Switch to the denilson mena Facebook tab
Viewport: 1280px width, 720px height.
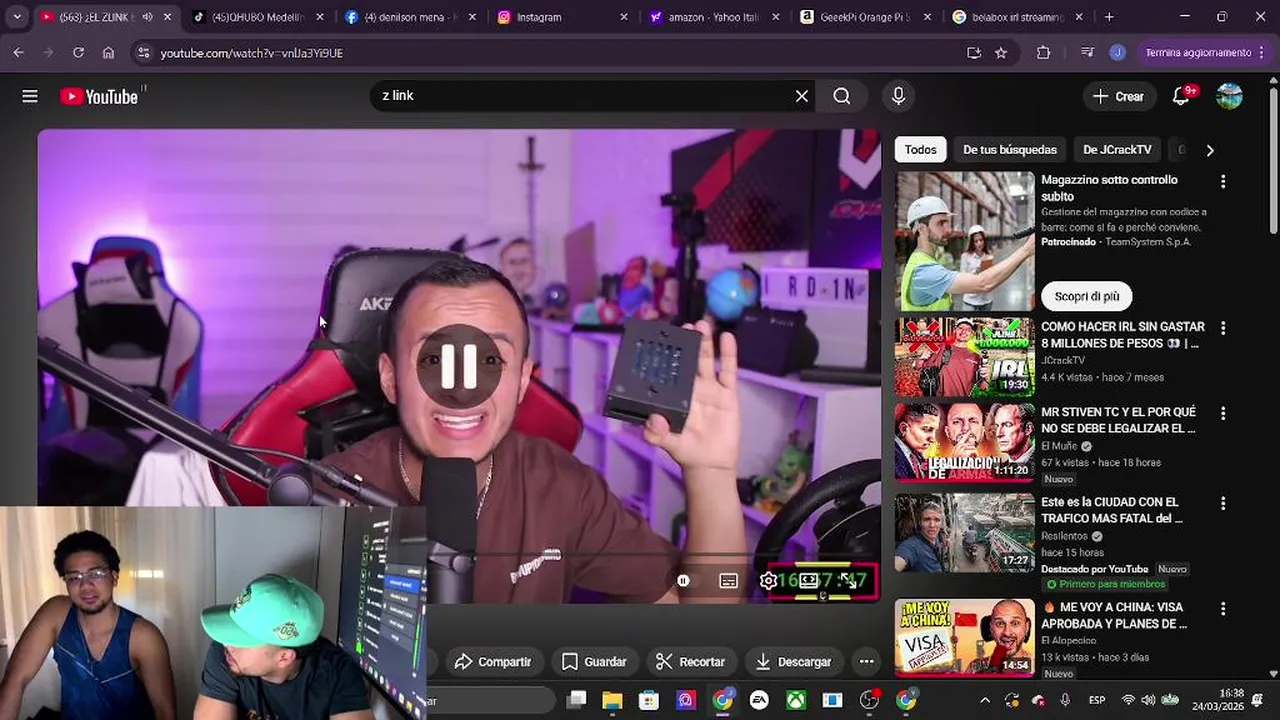(x=410, y=17)
